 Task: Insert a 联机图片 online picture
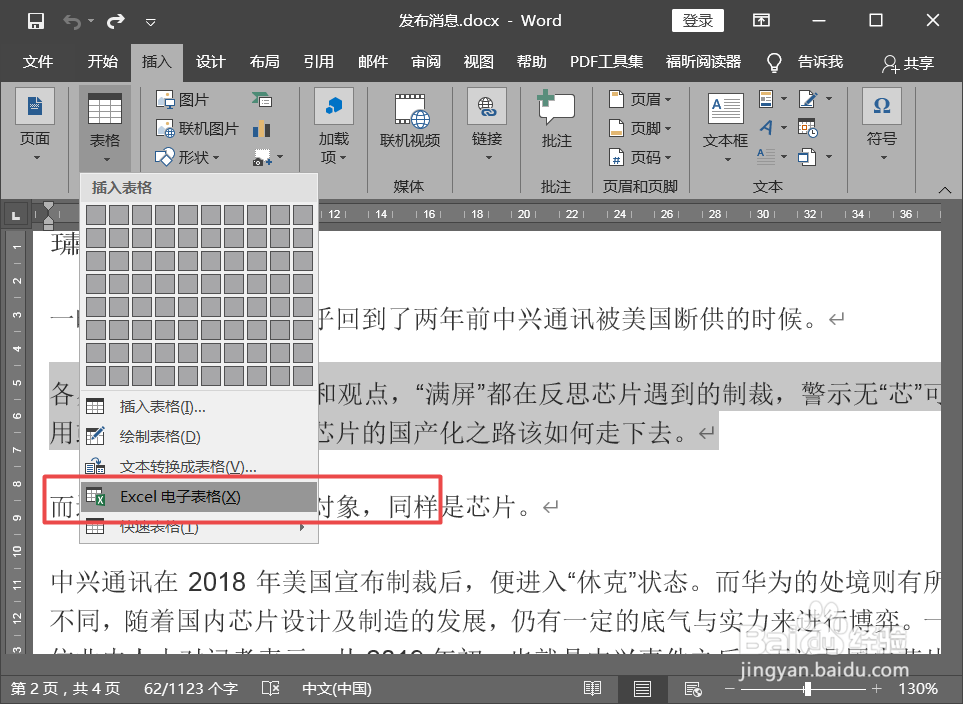197,128
